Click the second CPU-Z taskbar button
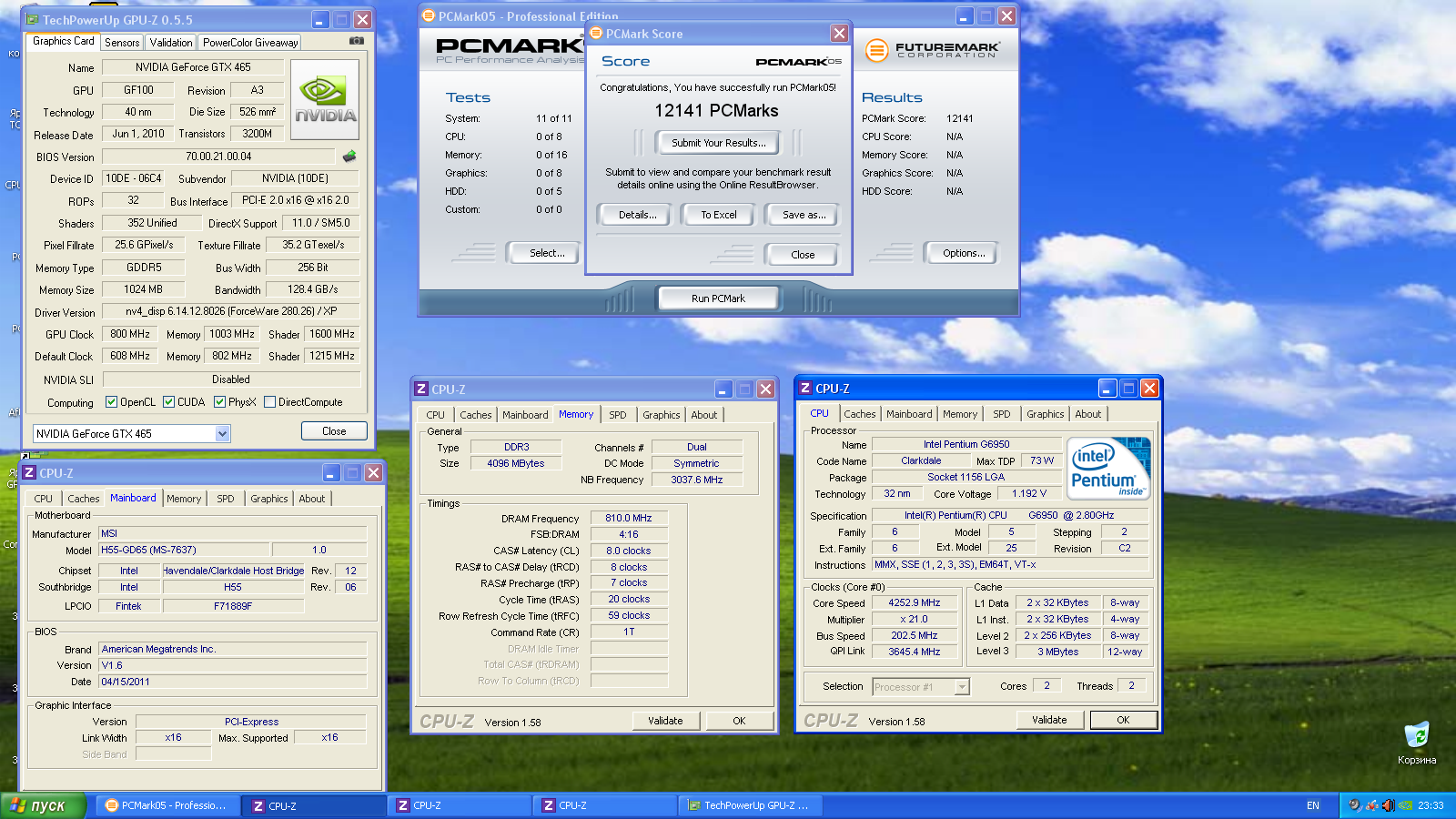 pos(460,805)
